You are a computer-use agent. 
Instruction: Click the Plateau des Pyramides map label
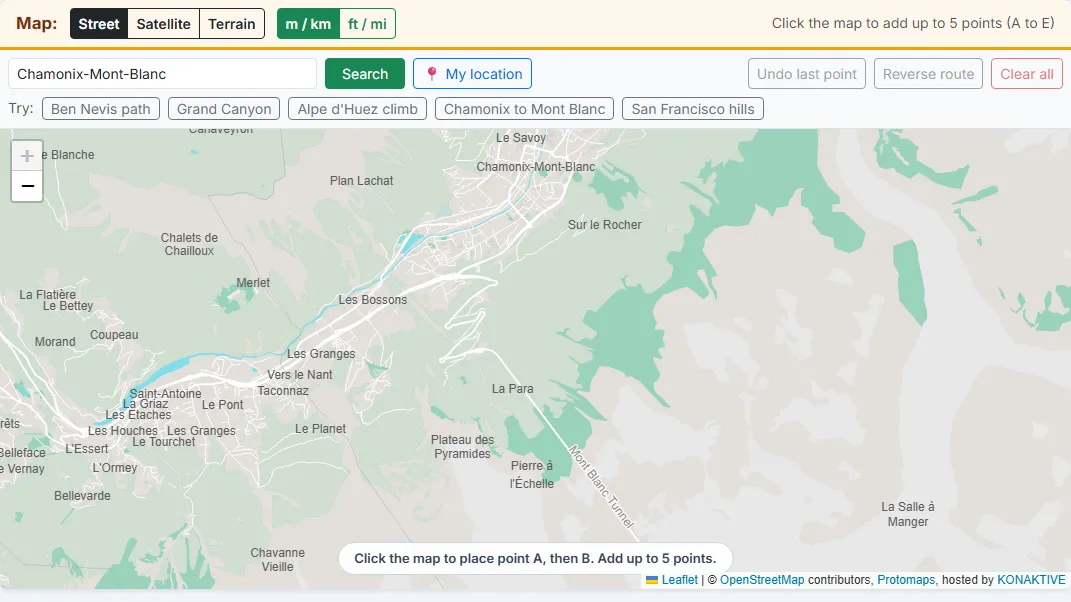[462, 447]
